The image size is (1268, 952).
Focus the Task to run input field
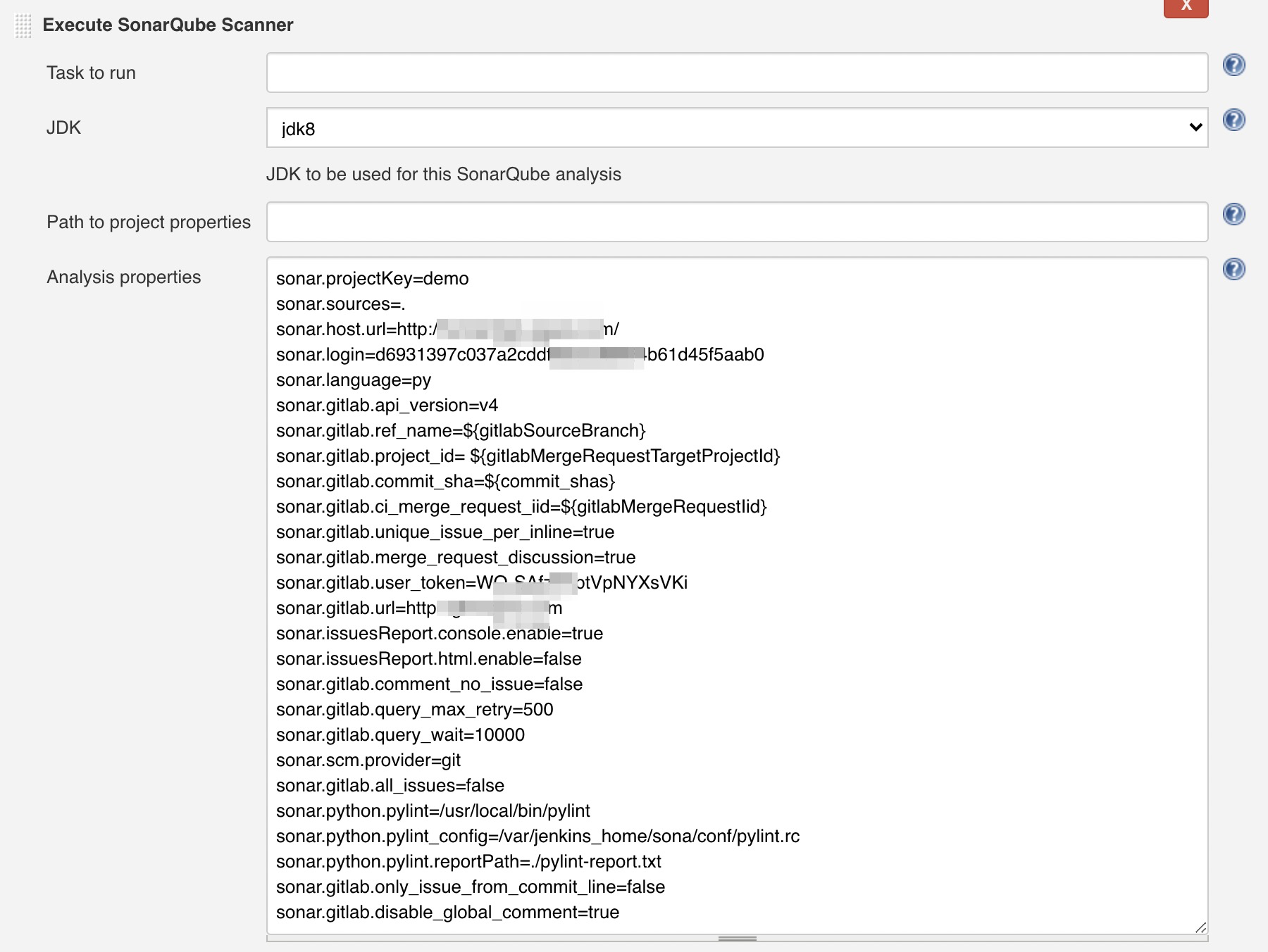pyautogui.click(x=736, y=73)
